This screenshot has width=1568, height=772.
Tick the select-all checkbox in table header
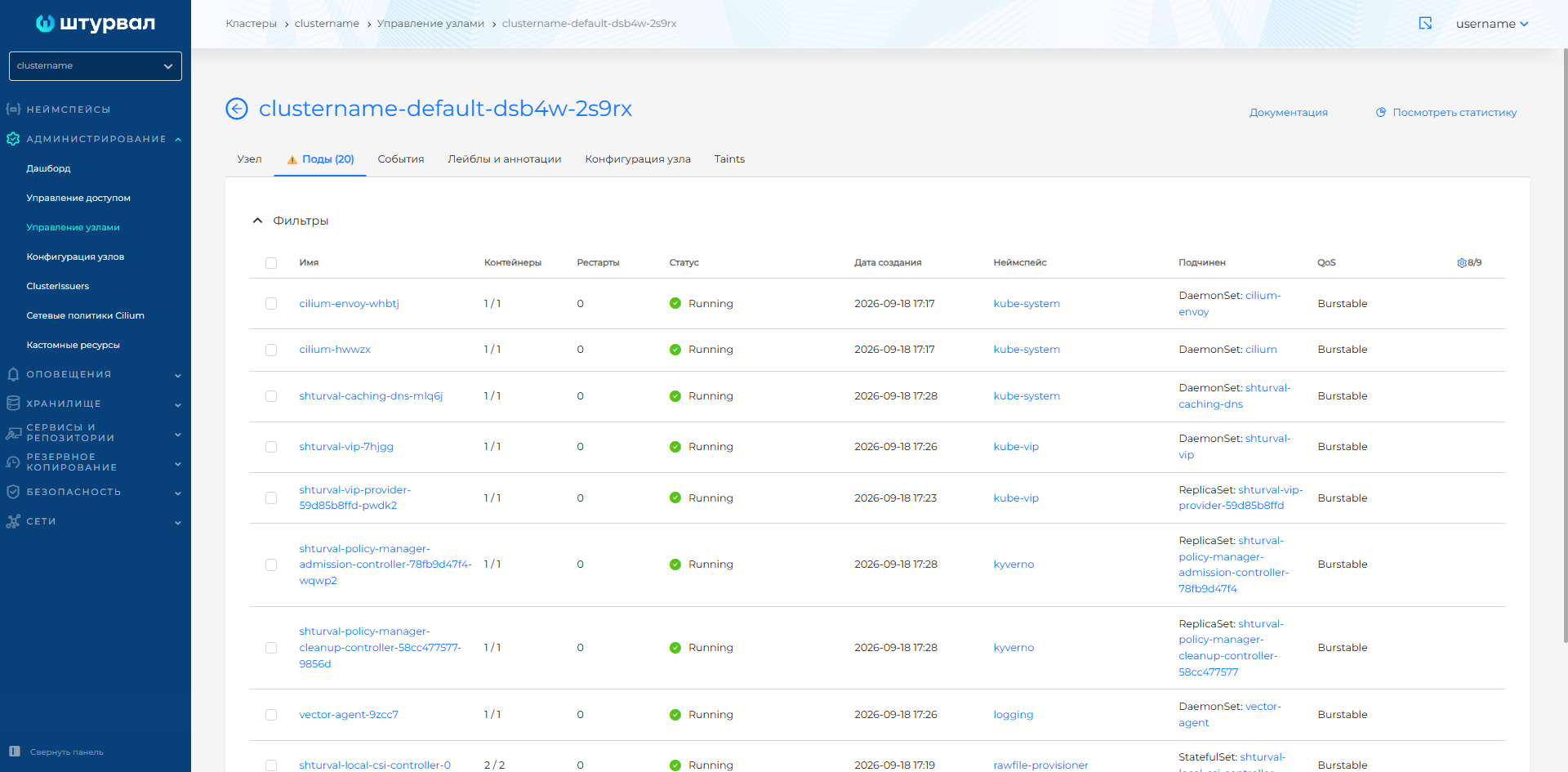pos(271,263)
